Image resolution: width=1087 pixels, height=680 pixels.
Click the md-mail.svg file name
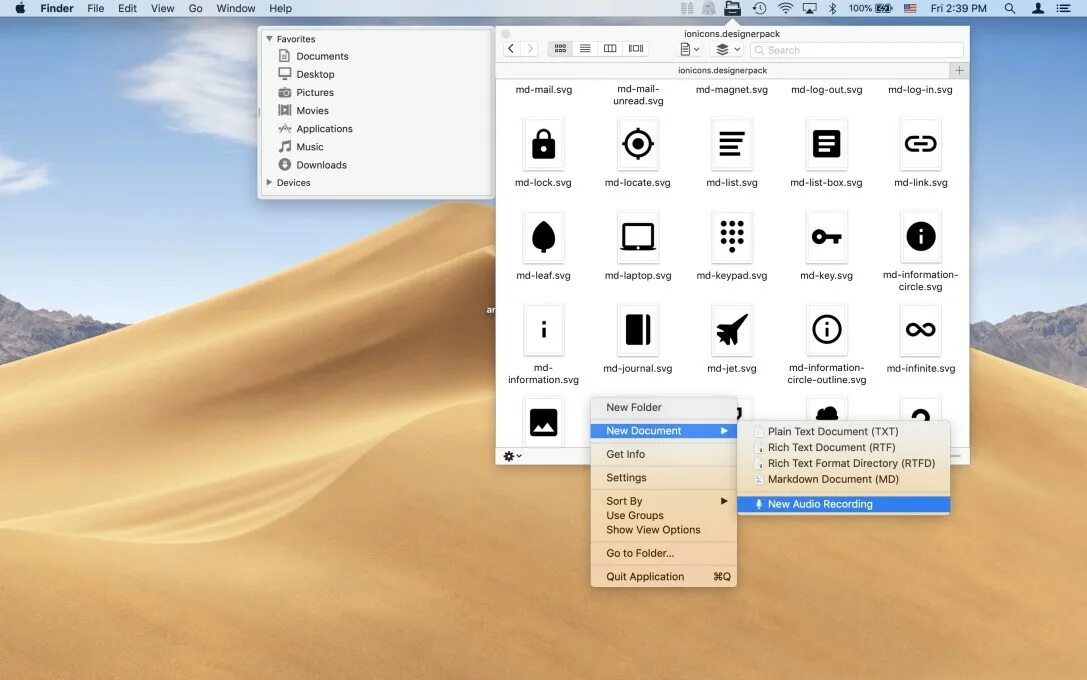coord(544,89)
